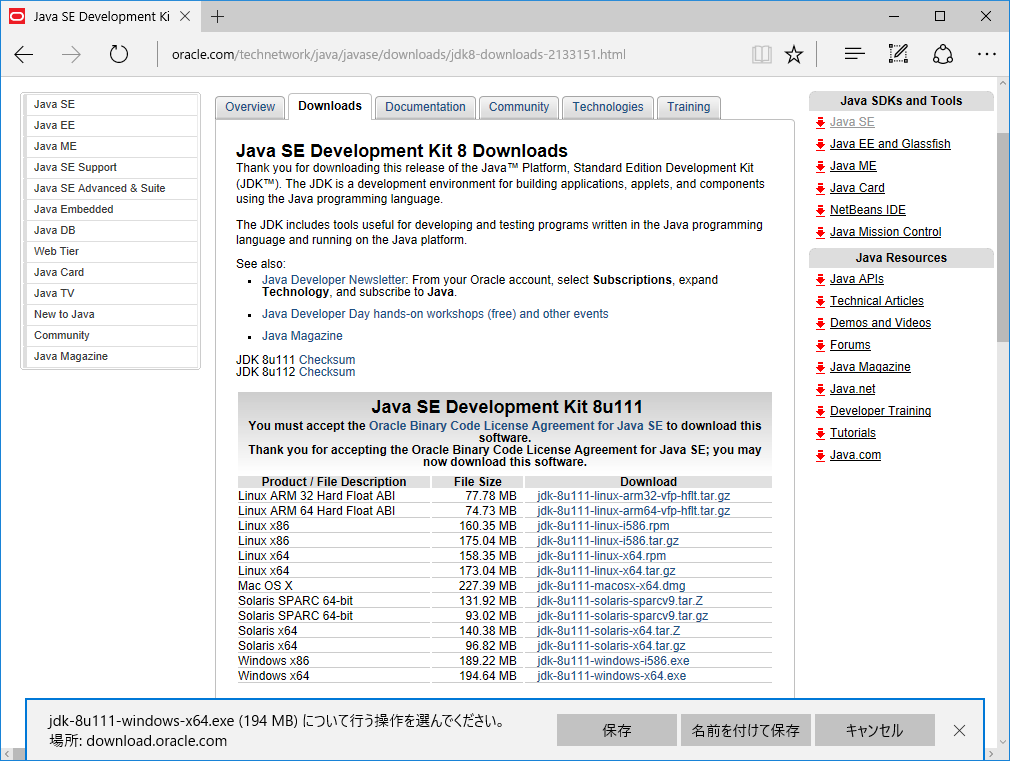Open the Java Developer Newsletter link
This screenshot has height=761, width=1010.
(334, 280)
